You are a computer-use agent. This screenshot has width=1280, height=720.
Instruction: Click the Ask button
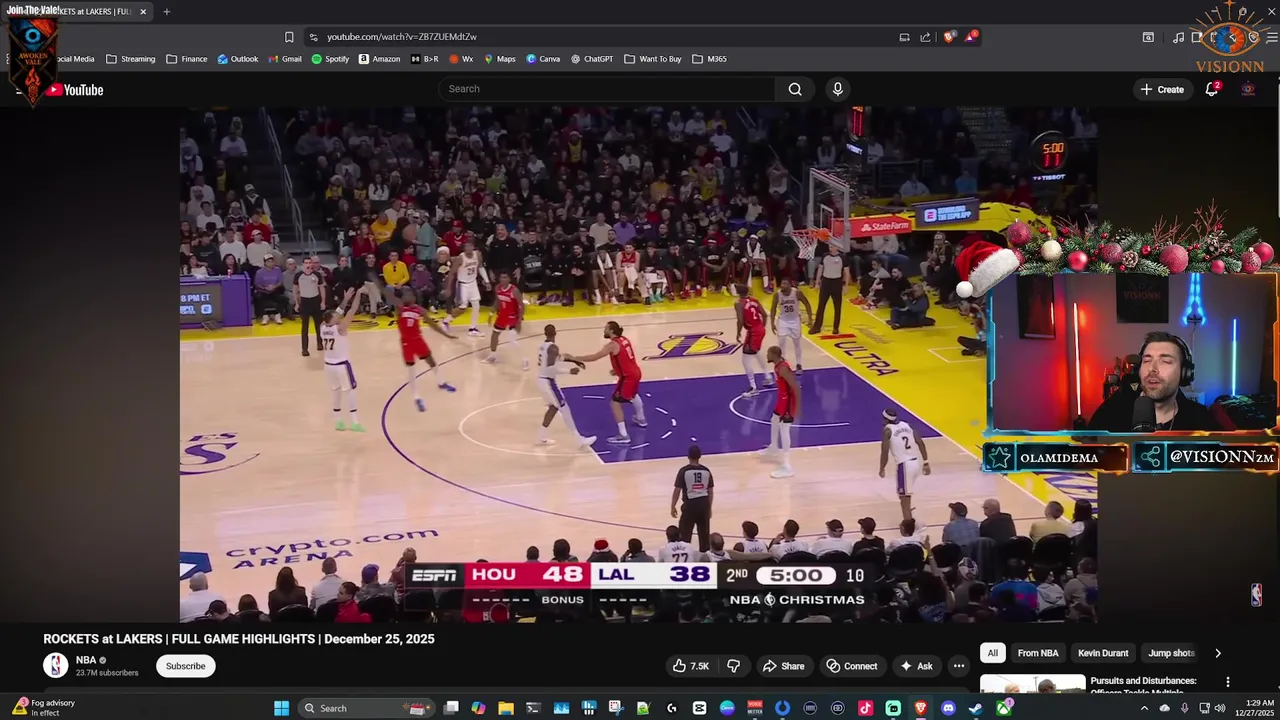pyautogui.click(x=916, y=666)
